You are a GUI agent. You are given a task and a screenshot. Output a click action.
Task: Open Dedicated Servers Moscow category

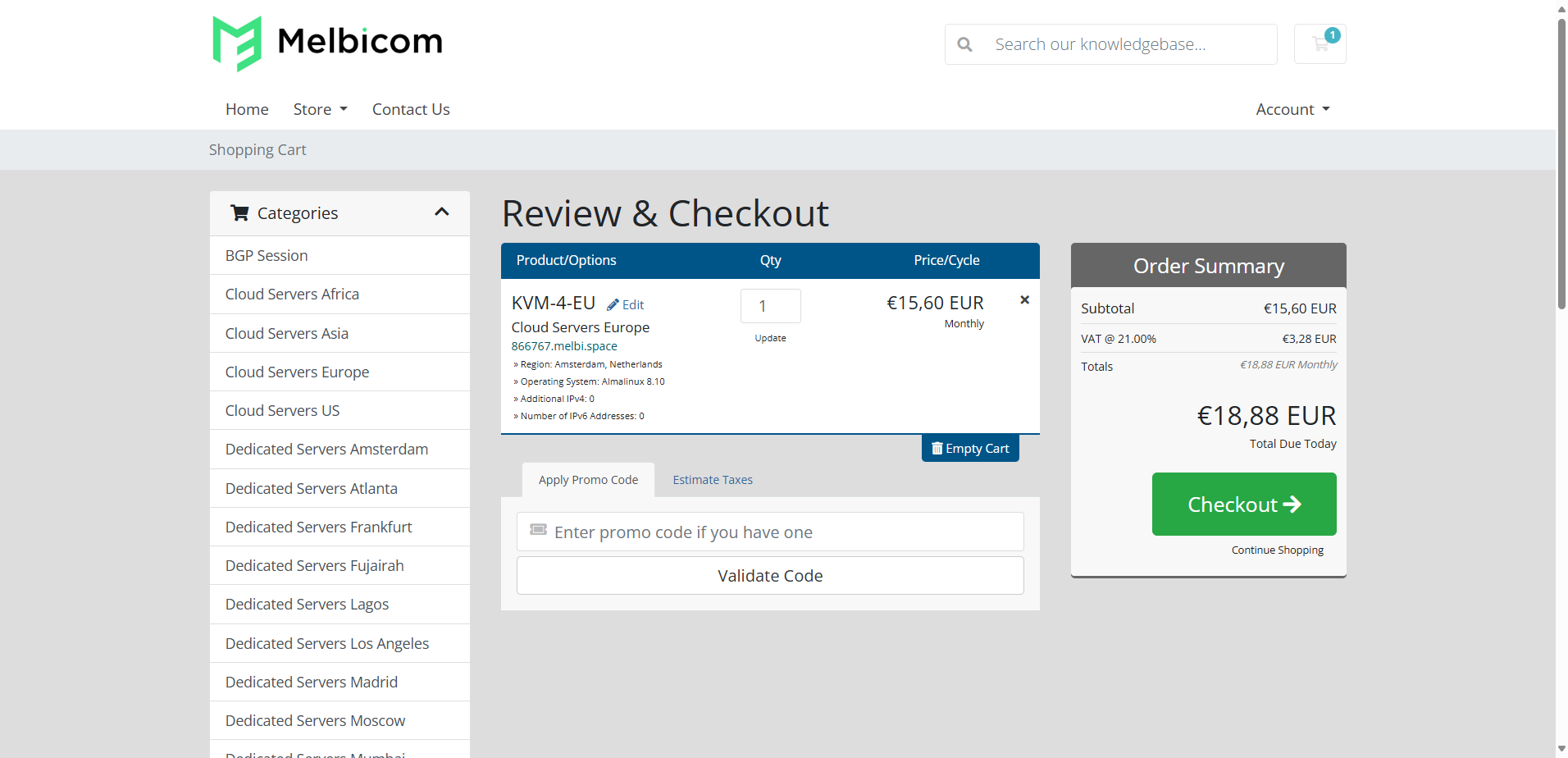click(x=340, y=720)
